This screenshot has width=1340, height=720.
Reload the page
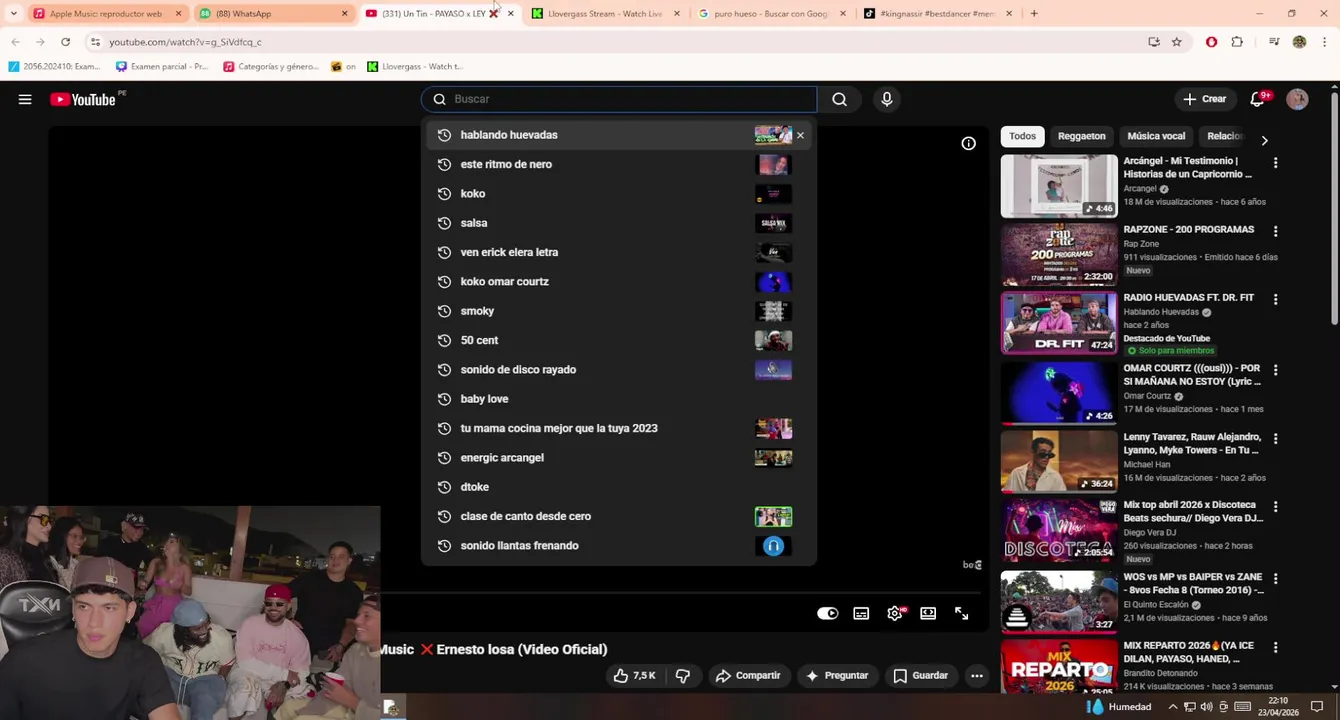click(x=65, y=42)
